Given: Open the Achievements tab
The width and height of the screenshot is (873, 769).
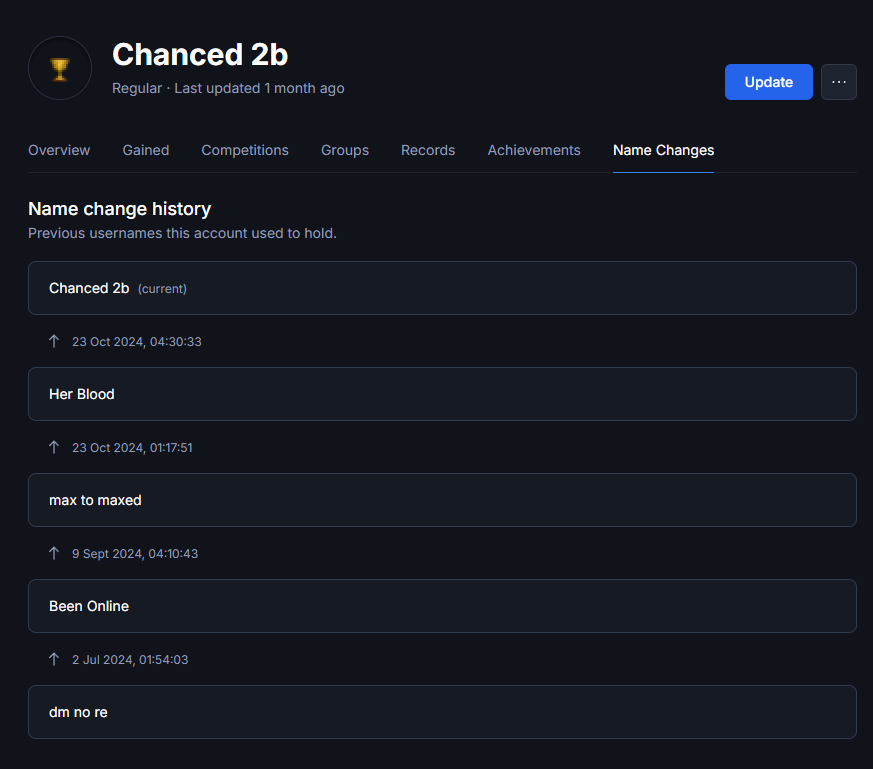Looking at the screenshot, I should click(x=534, y=150).
